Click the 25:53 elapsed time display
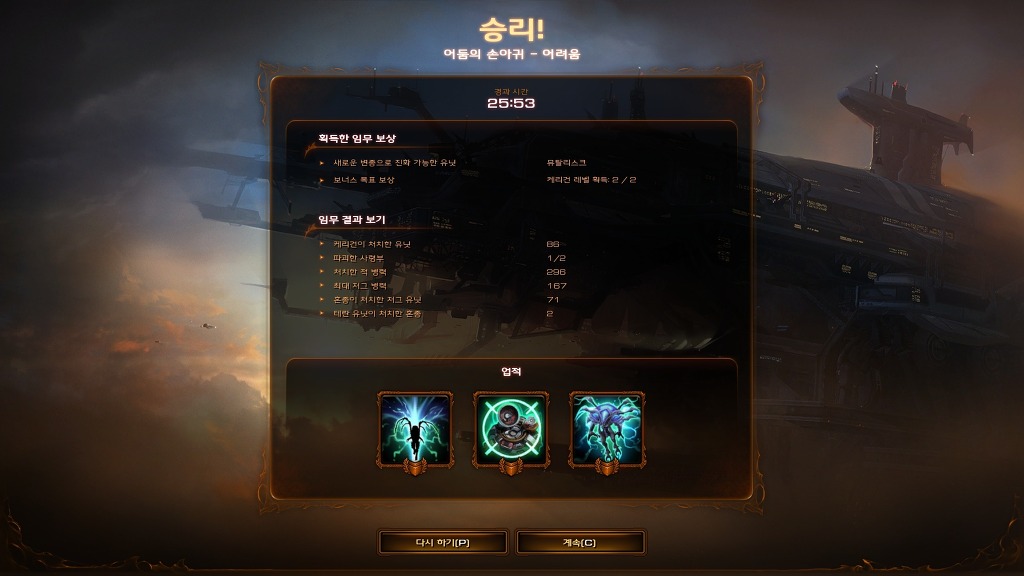The height and width of the screenshot is (576, 1024). [511, 103]
